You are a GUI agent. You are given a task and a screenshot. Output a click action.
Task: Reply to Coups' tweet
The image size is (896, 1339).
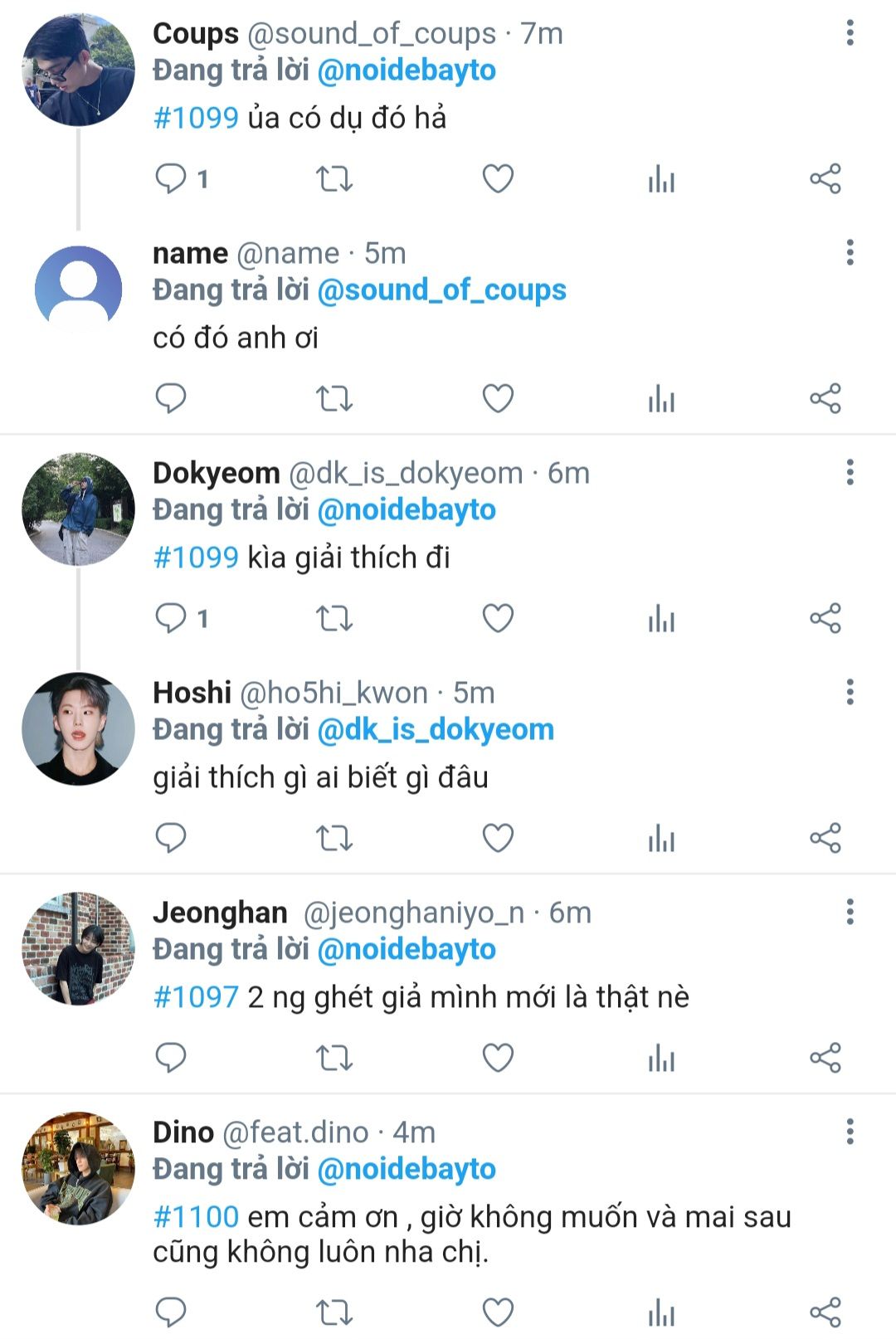click(x=171, y=178)
